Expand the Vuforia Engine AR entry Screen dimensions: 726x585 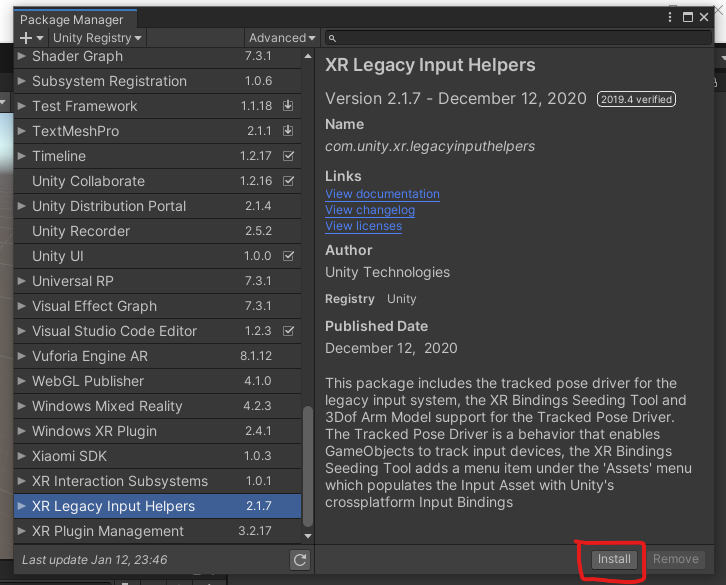(x=21, y=356)
